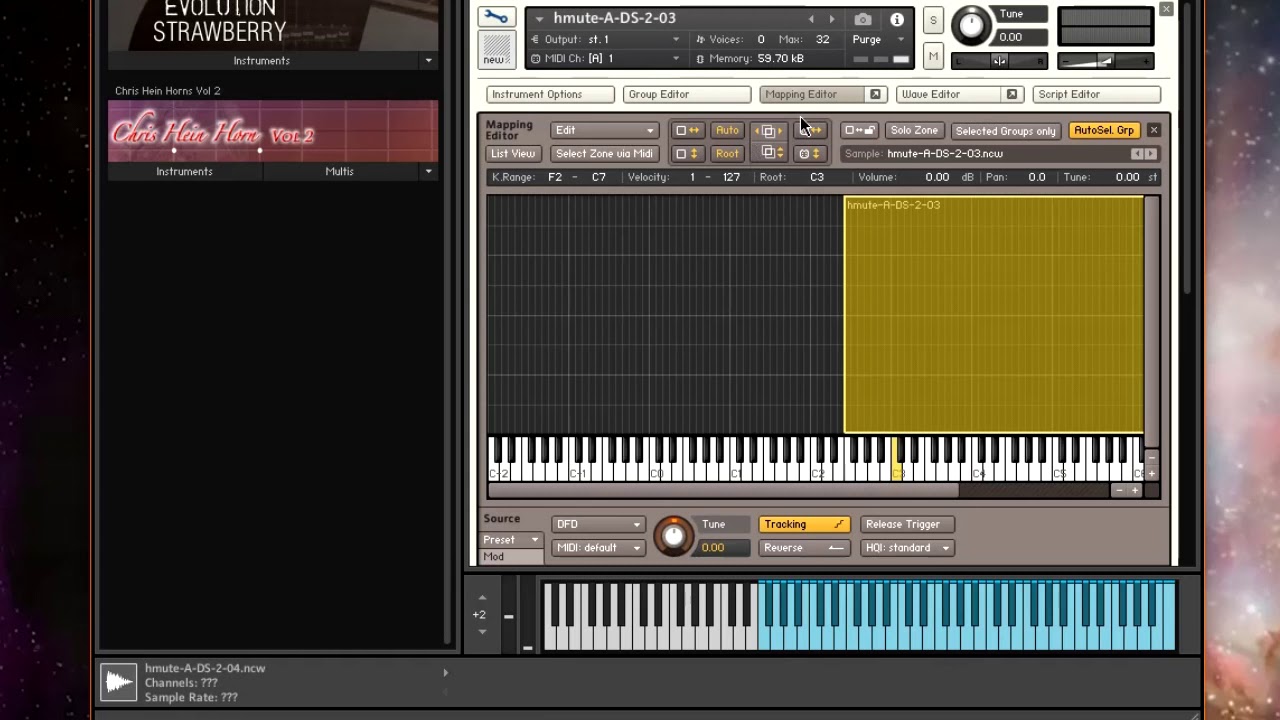Switch to List View
This screenshot has height=720, width=1280.
513,153
